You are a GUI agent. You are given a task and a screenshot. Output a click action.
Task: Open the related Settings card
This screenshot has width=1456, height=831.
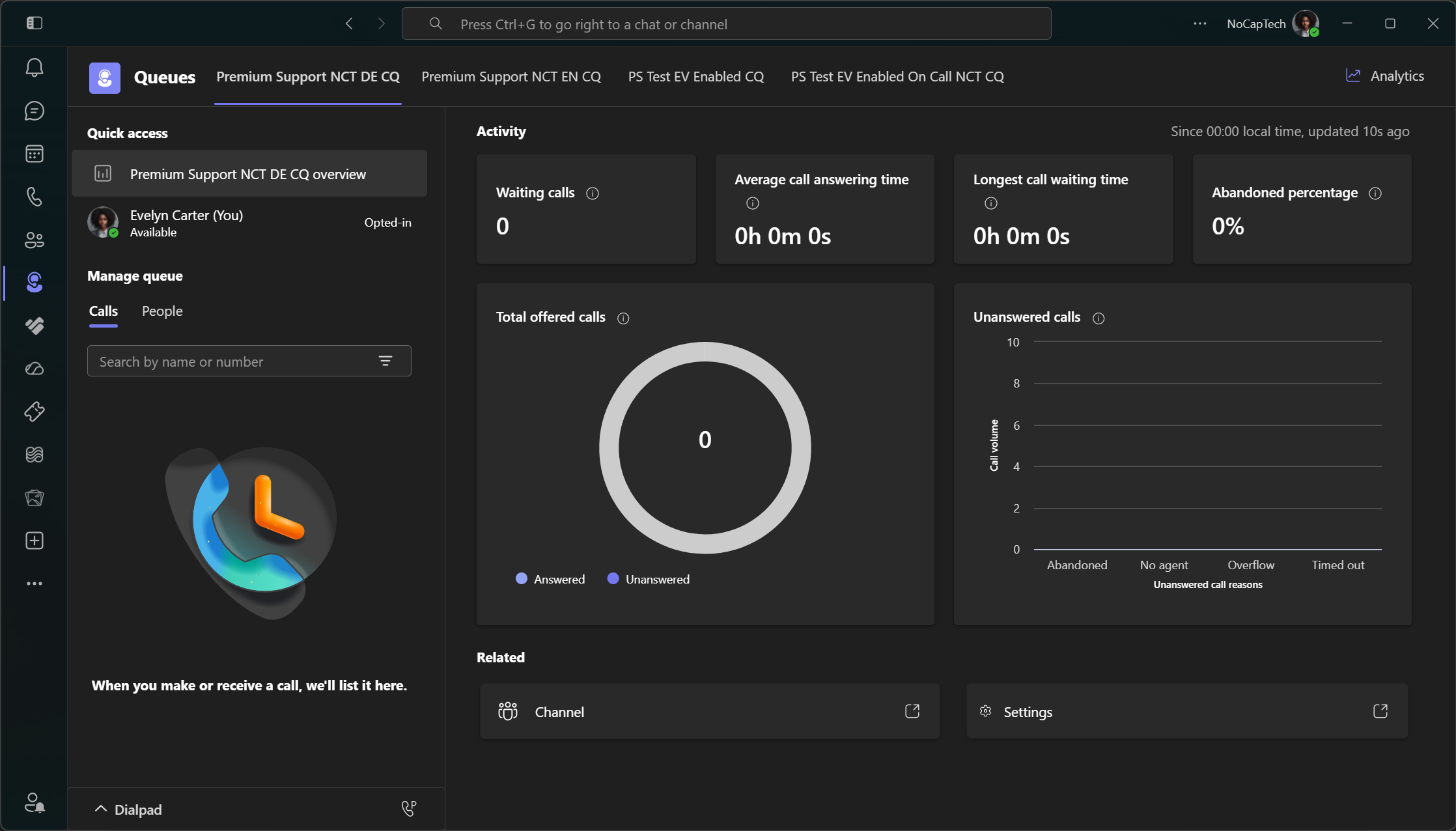coord(1187,711)
